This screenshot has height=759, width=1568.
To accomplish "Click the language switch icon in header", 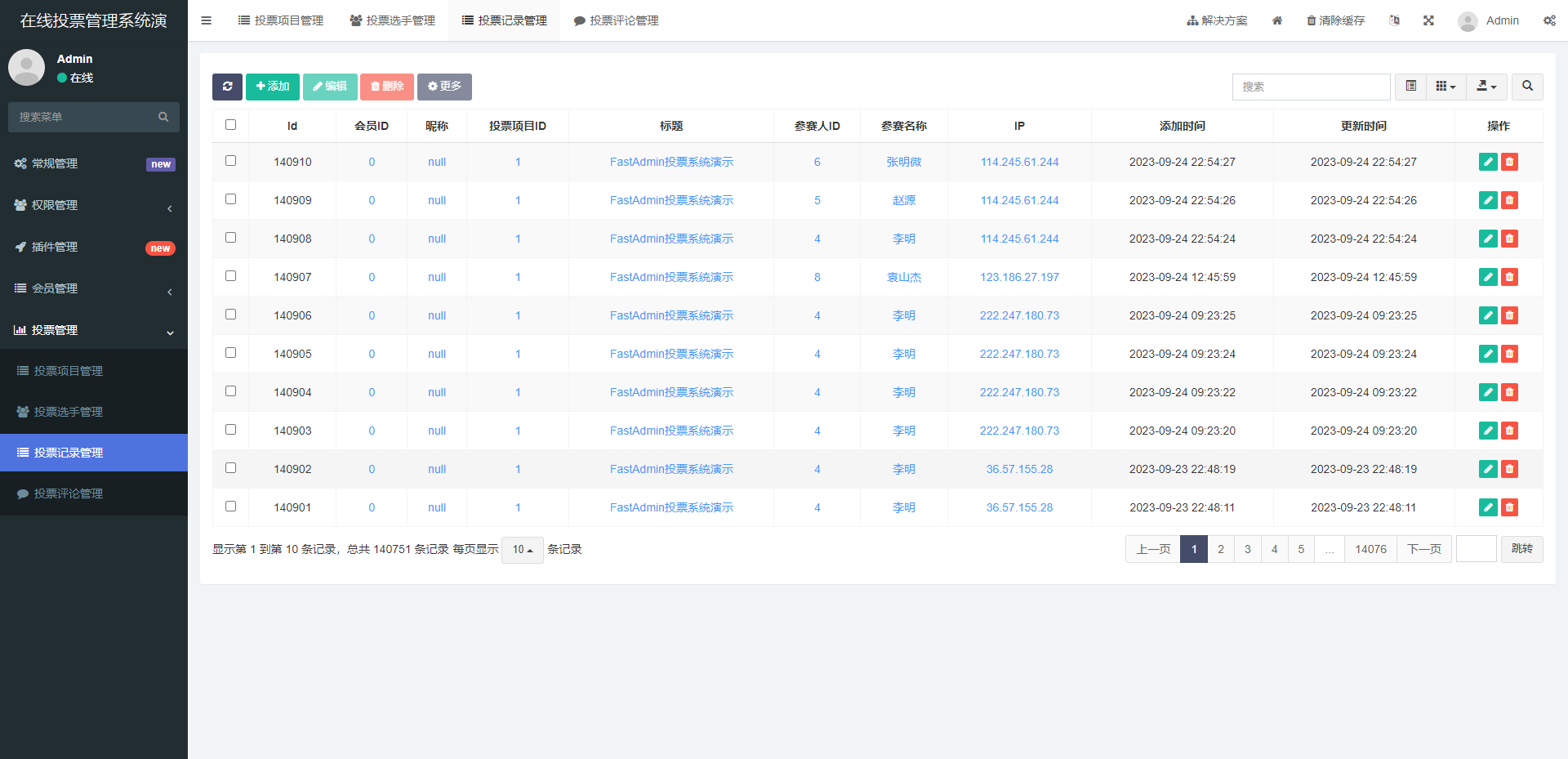I will [x=1394, y=20].
